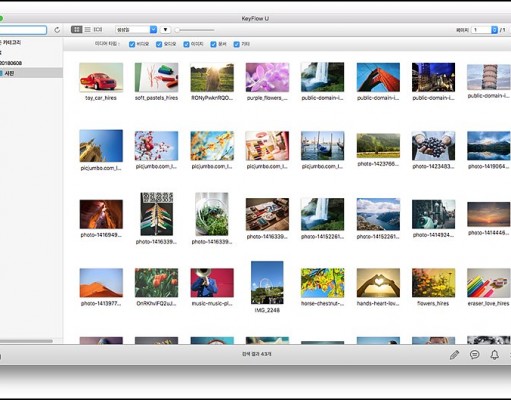Click the sidebar horizontal scrollbar

pyautogui.click(x=26, y=341)
